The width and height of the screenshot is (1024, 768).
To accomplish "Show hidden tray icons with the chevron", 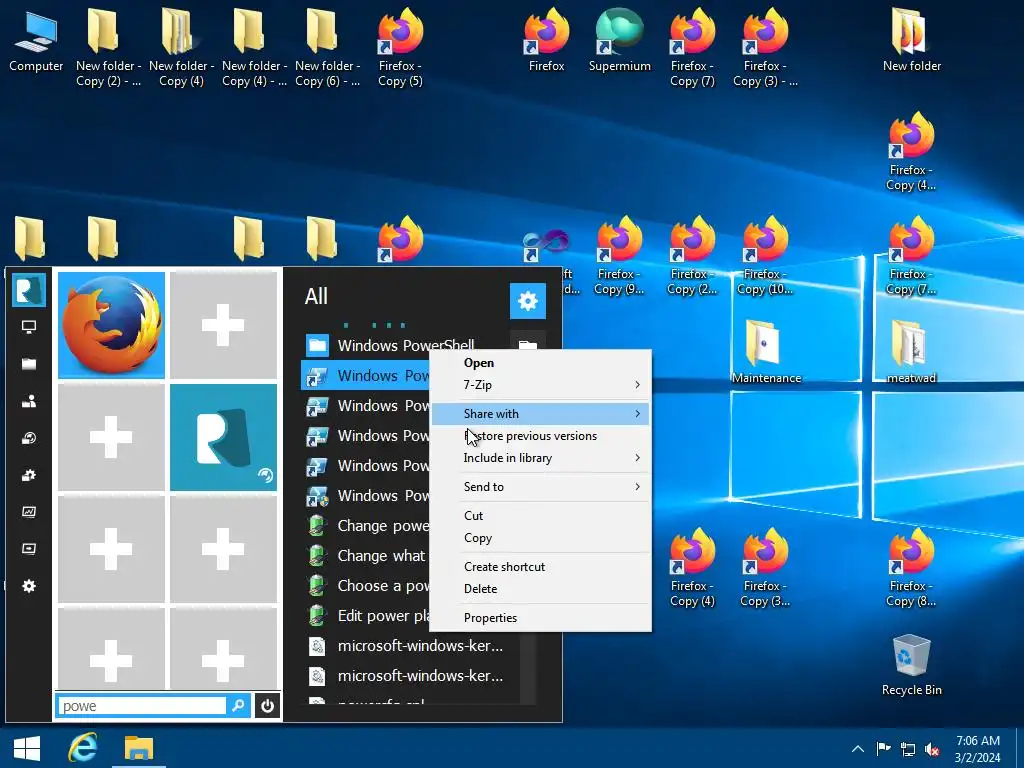I will [858, 749].
